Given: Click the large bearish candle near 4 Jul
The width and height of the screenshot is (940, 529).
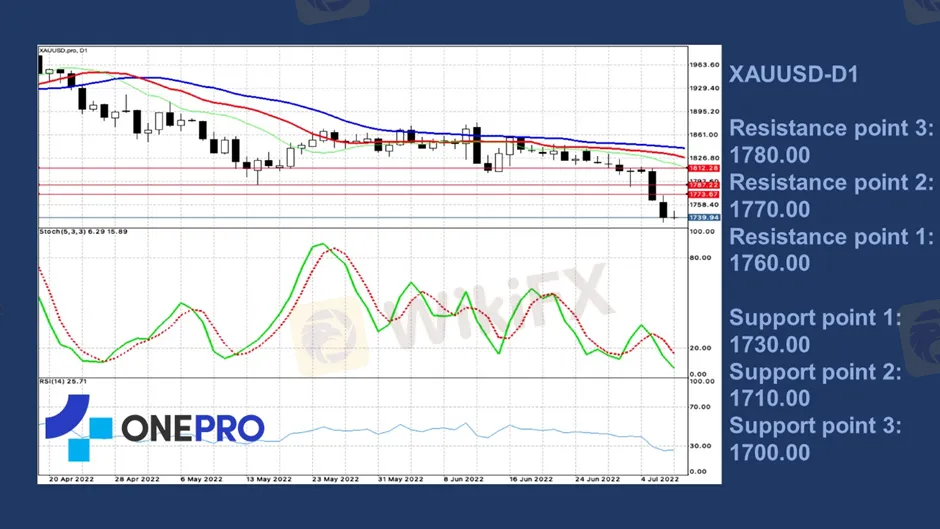Looking at the screenshot, I should pos(652,185).
